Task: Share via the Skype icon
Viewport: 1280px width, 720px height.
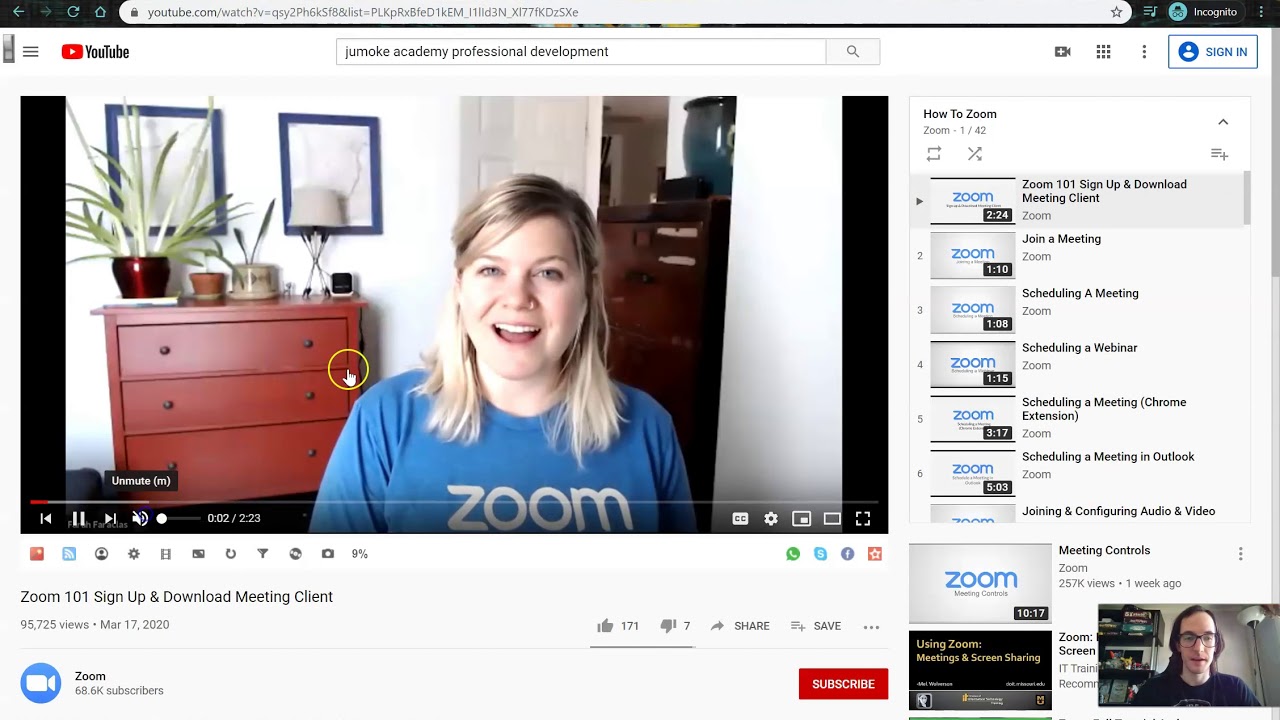Action: click(x=820, y=553)
